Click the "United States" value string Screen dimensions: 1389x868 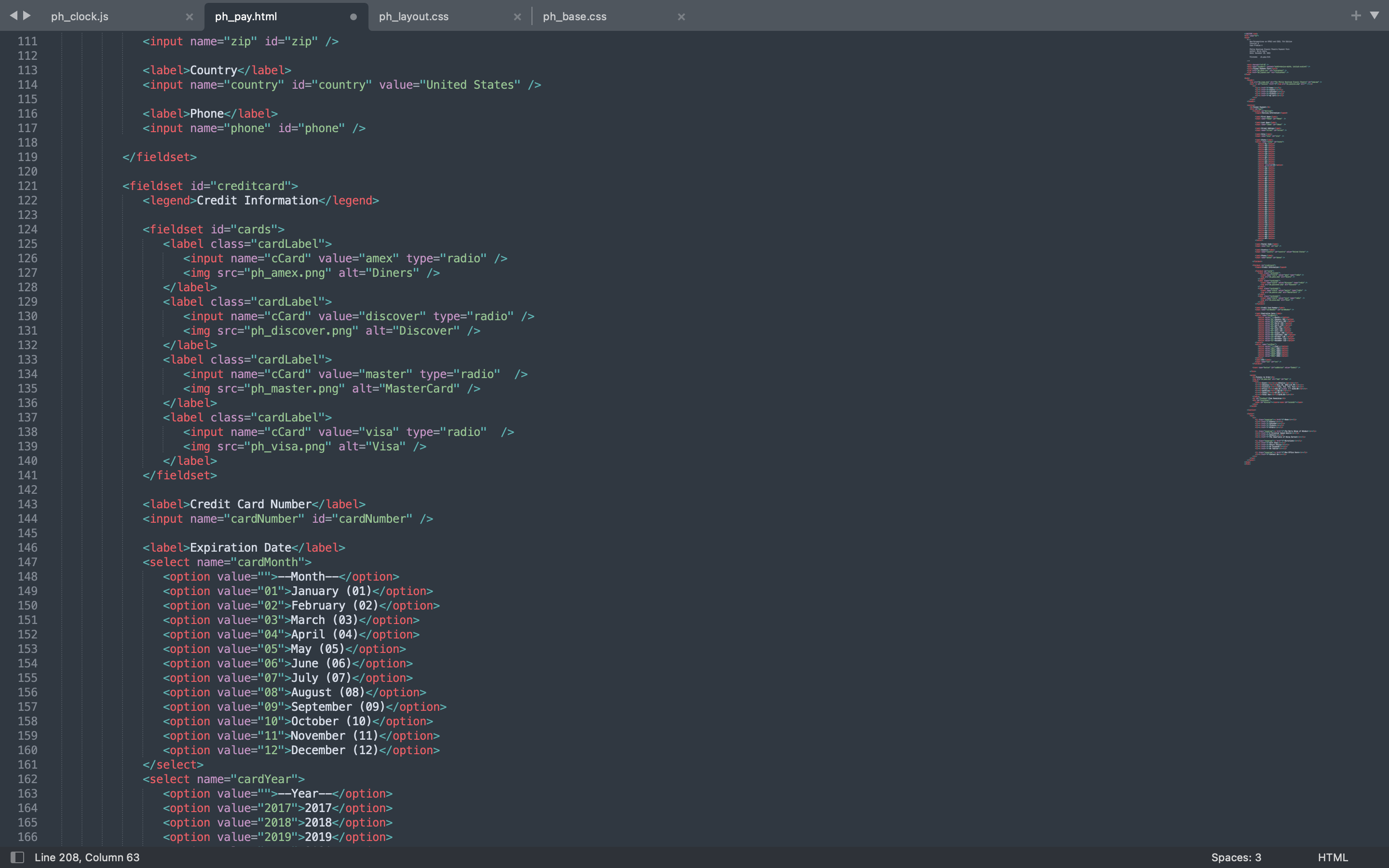point(474,85)
